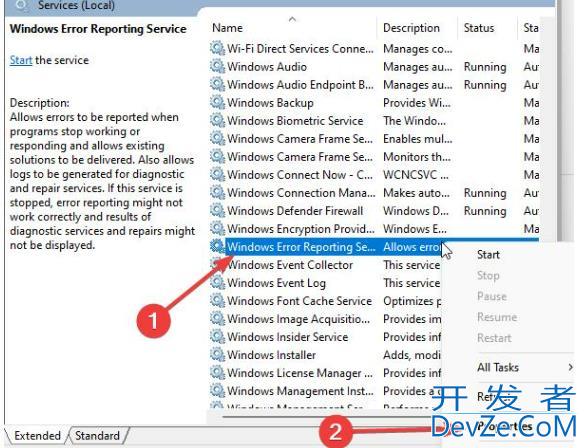Screen dimensions: 587x448
Task: Select the Windows Event Log name
Action: click(x=276, y=283)
